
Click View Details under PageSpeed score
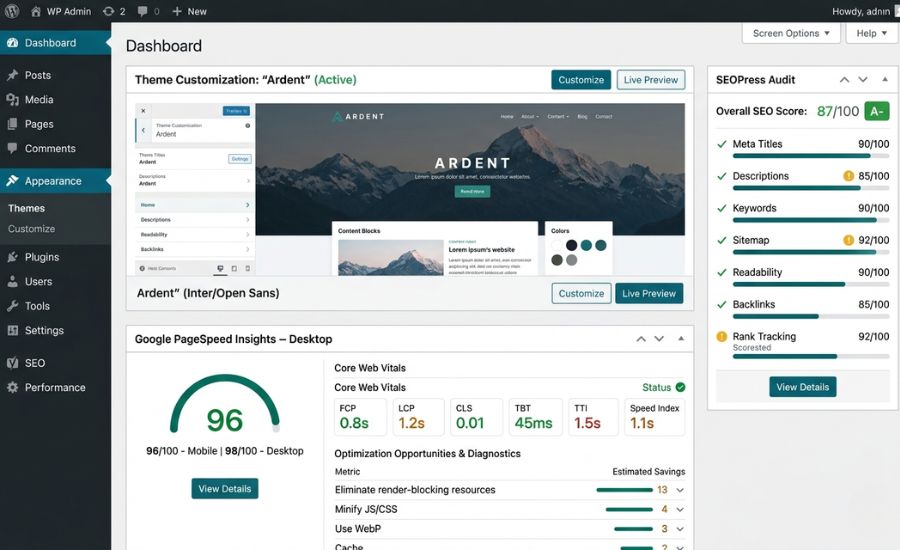point(224,489)
